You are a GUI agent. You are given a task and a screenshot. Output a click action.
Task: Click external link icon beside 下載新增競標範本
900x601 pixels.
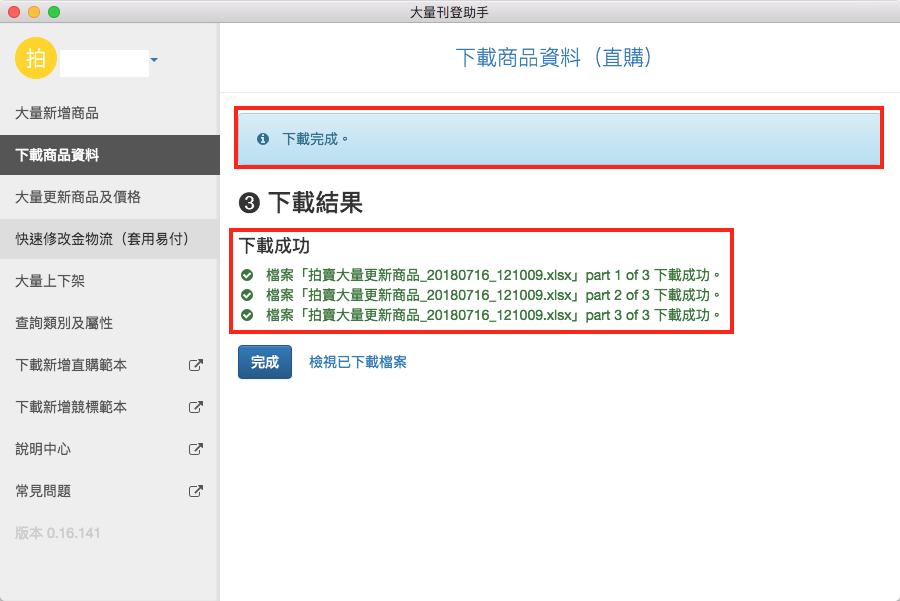coord(196,407)
